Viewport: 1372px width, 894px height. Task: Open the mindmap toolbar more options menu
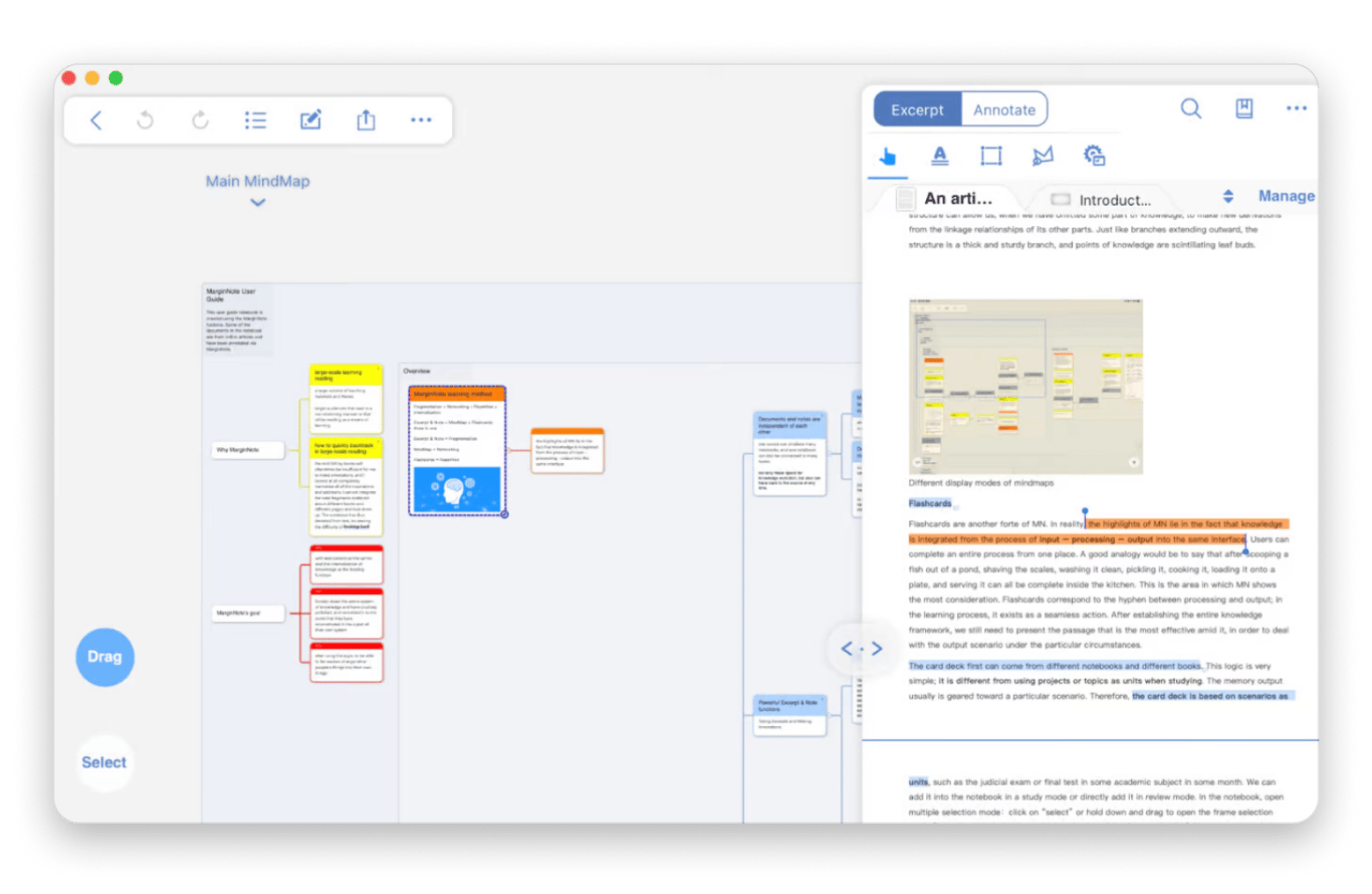pos(420,120)
